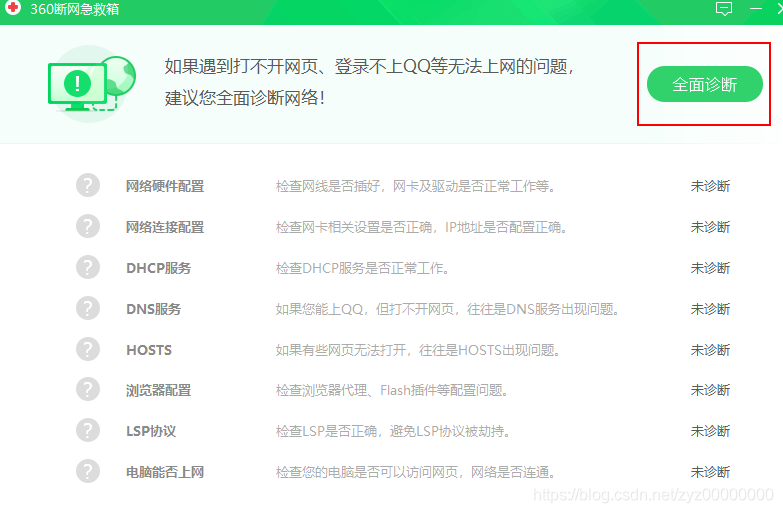Click description 检查网线是否插好

click(x=415, y=186)
